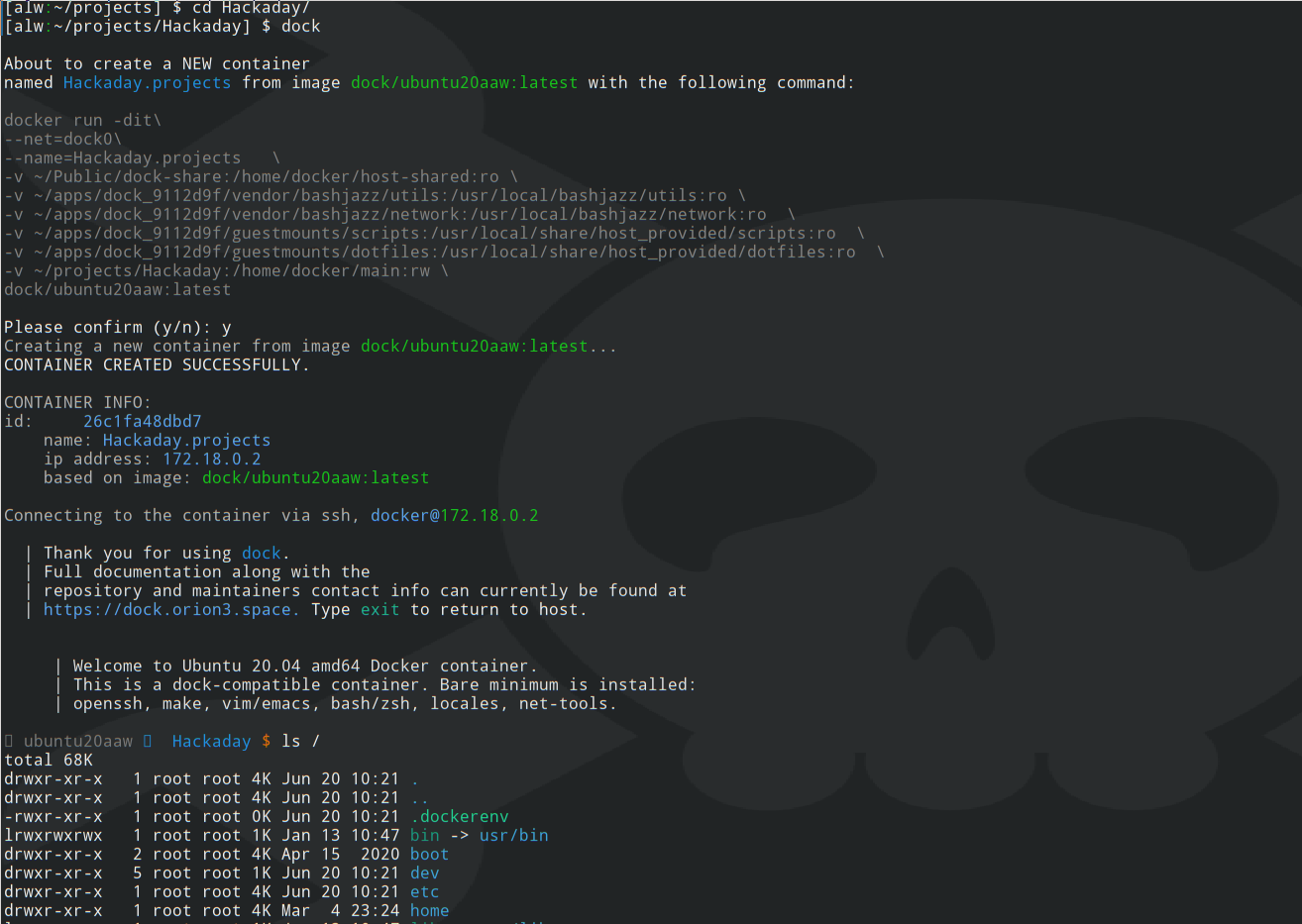Select the boot directory in the listing
Image resolution: width=1302 pixels, height=924 pixels.
coord(428,854)
